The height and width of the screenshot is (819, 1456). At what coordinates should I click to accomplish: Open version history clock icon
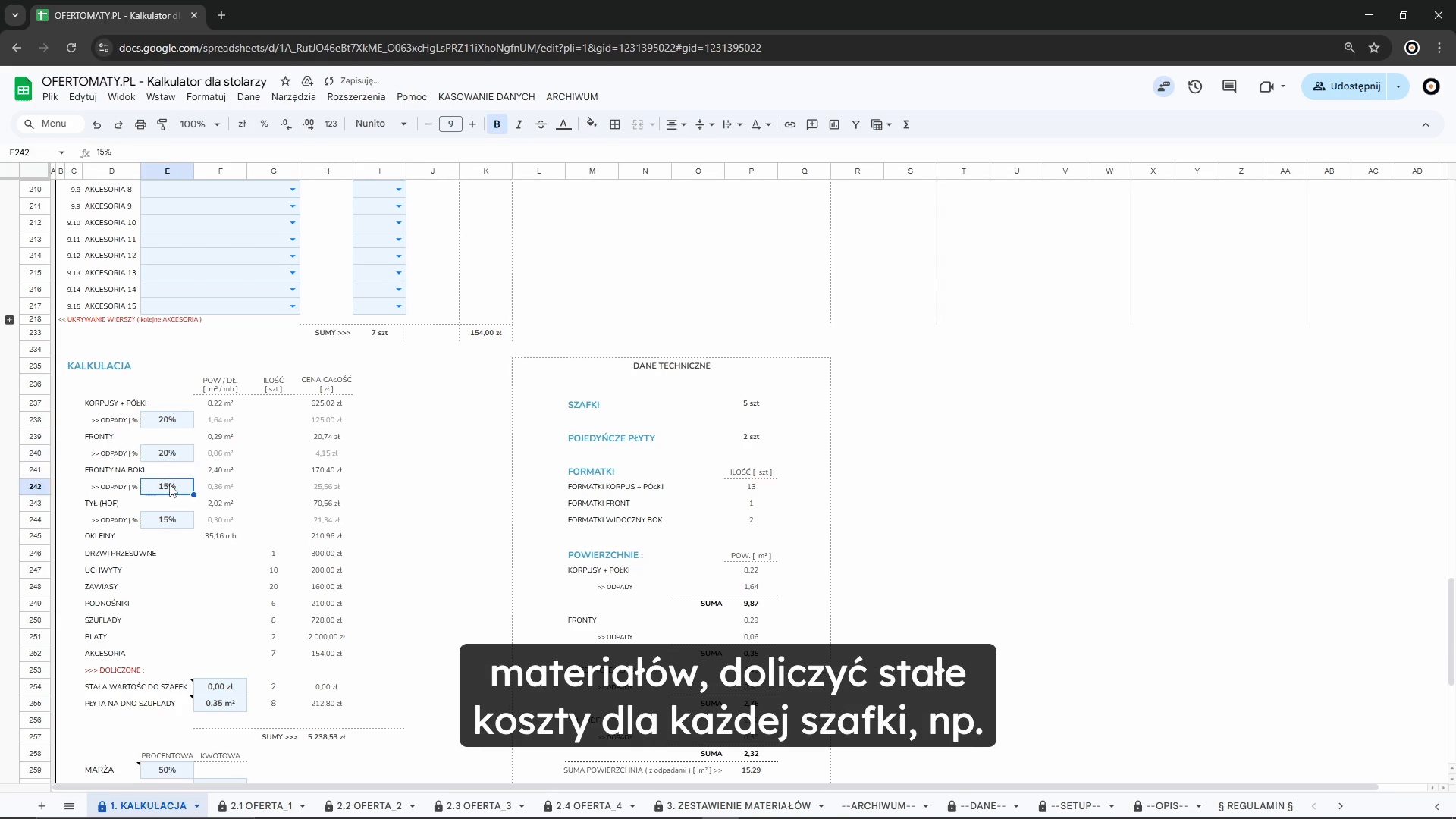click(1195, 86)
